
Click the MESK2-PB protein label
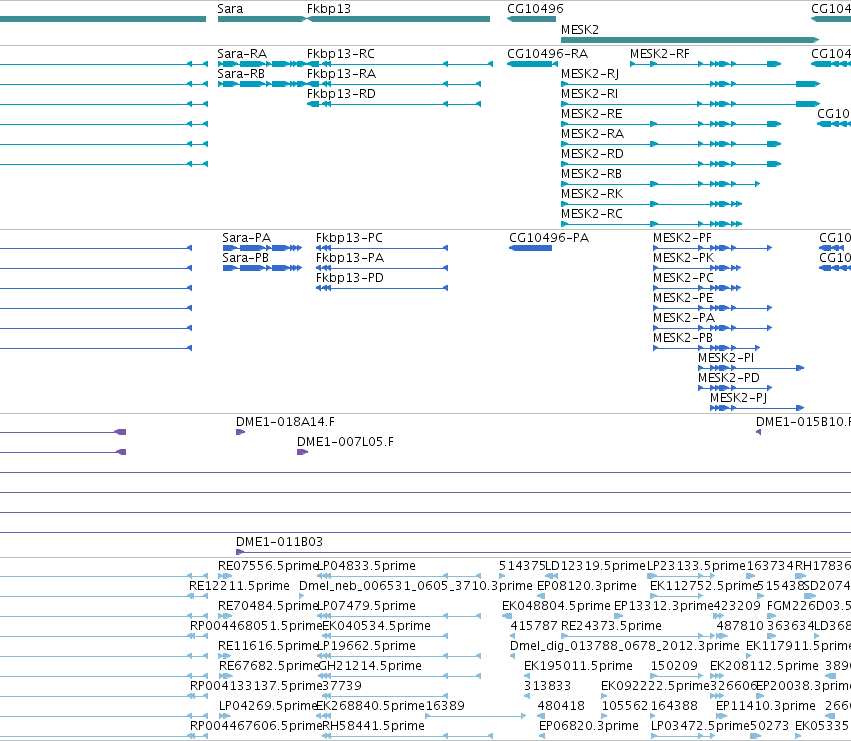tap(683, 338)
